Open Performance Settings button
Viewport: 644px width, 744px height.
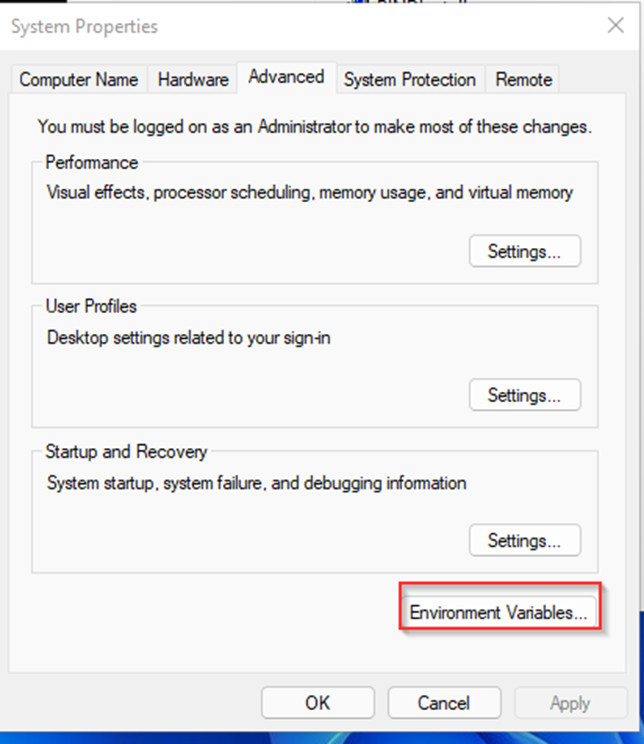tap(525, 251)
